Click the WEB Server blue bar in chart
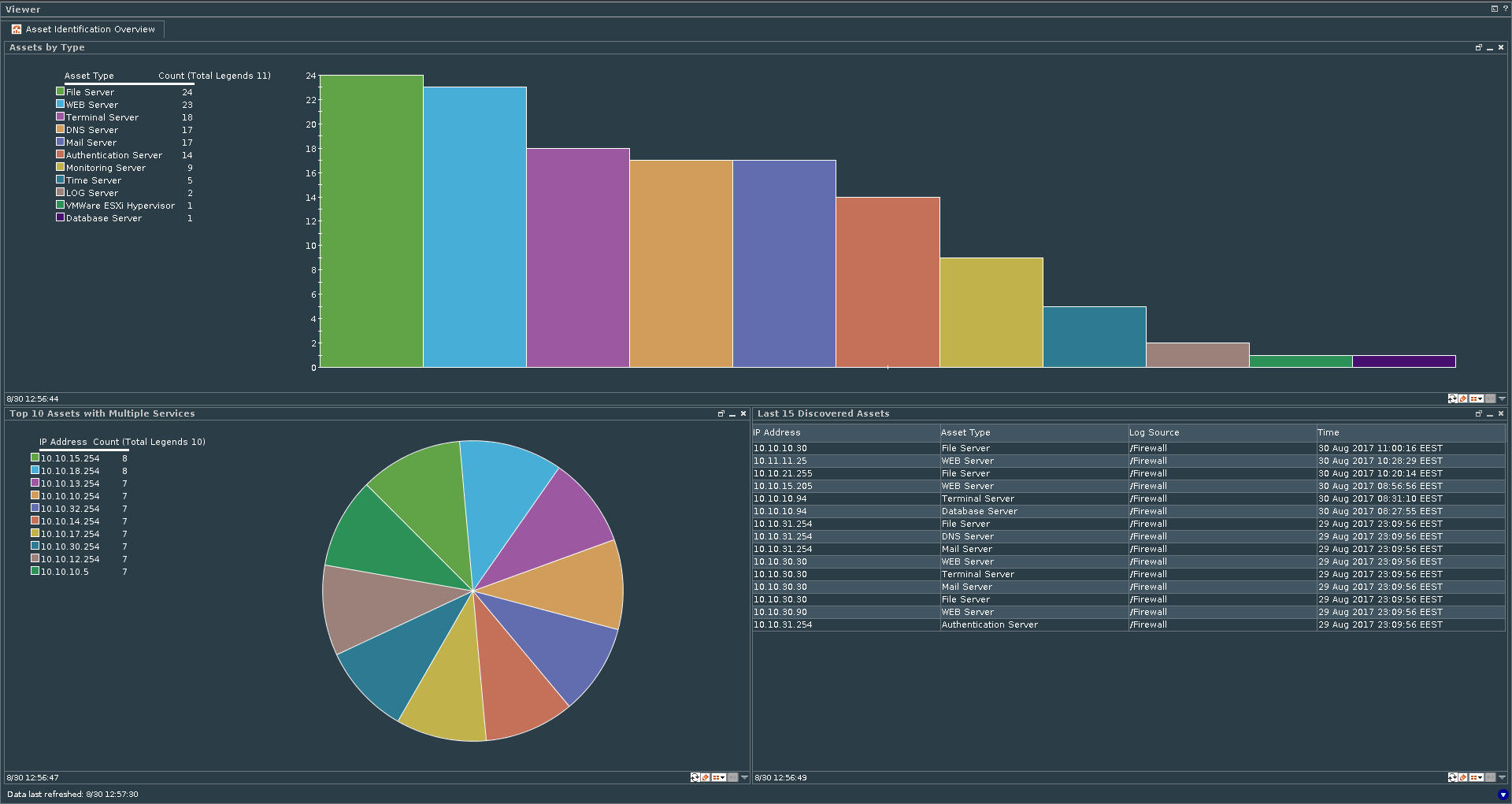The height and width of the screenshot is (804, 1512). [475, 227]
